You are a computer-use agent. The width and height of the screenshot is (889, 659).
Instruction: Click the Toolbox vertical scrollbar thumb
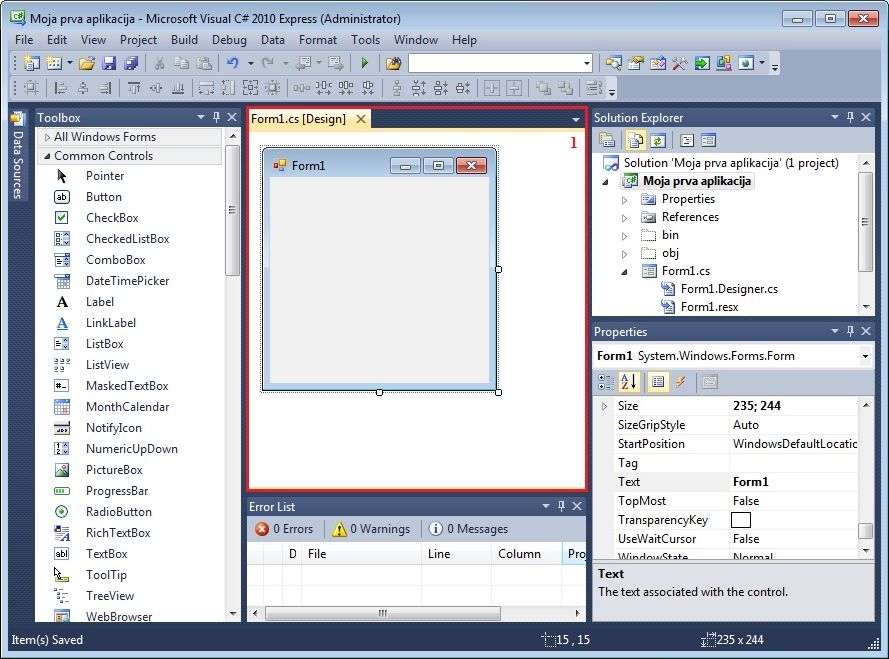232,210
